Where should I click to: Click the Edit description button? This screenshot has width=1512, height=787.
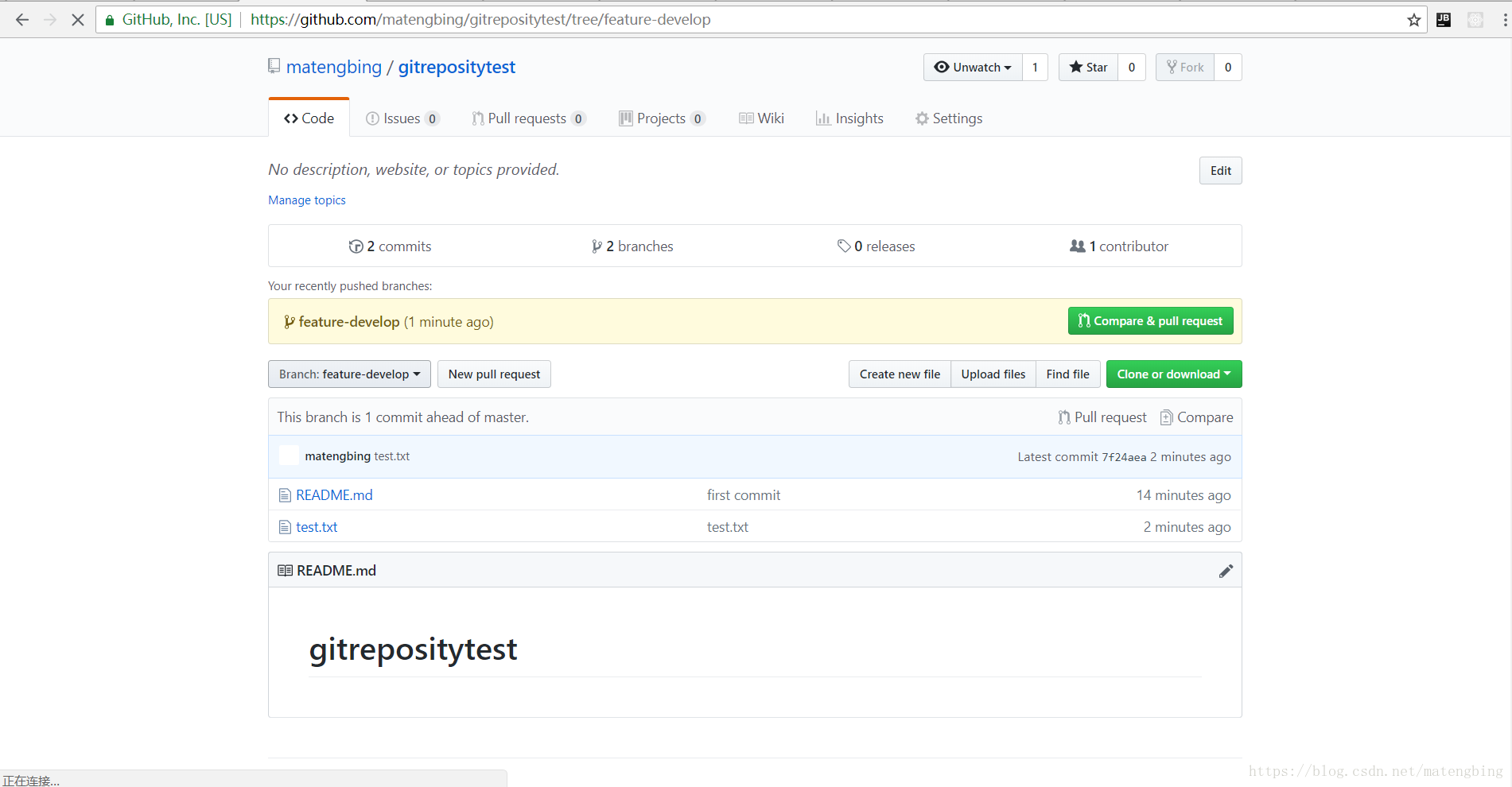pos(1220,171)
